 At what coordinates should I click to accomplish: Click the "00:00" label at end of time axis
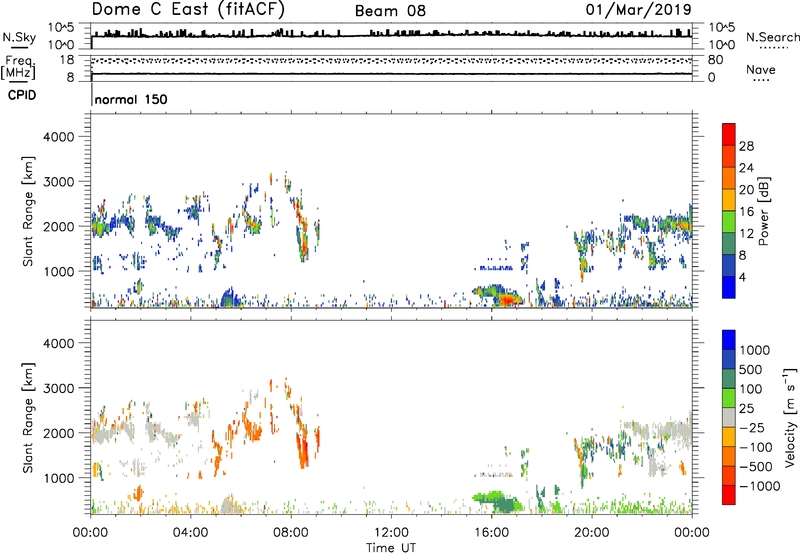691,533
